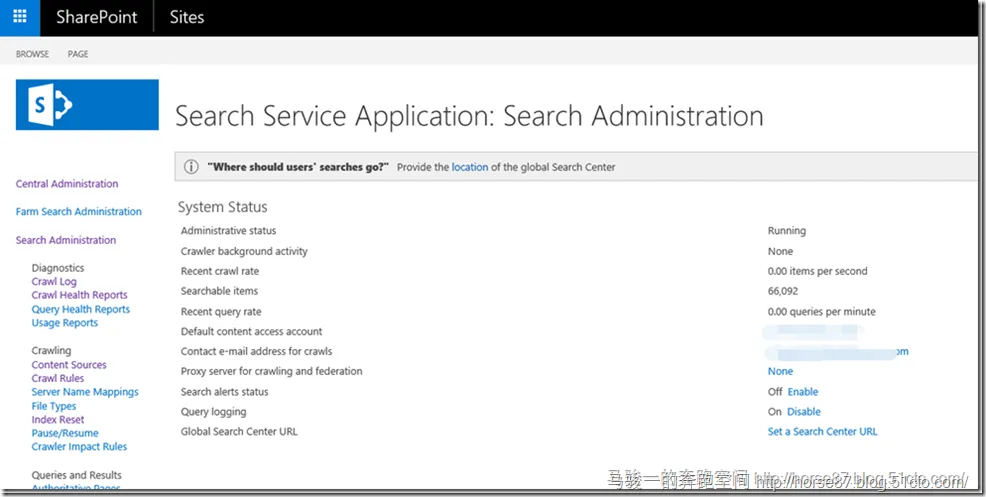
Task: Open Content Sources under Crawling
Action: (69, 365)
